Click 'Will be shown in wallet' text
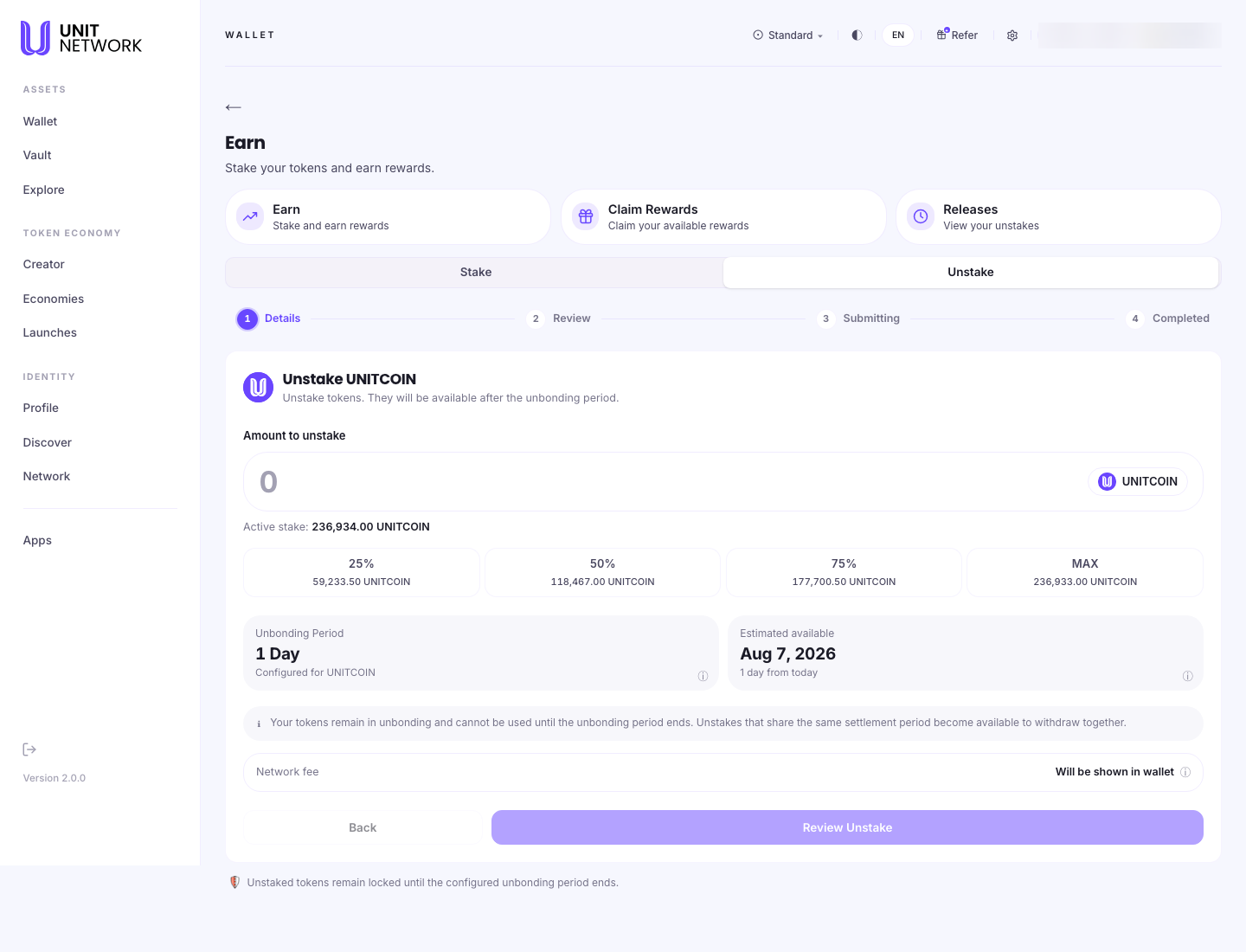The height and width of the screenshot is (952, 1246). tap(1114, 772)
